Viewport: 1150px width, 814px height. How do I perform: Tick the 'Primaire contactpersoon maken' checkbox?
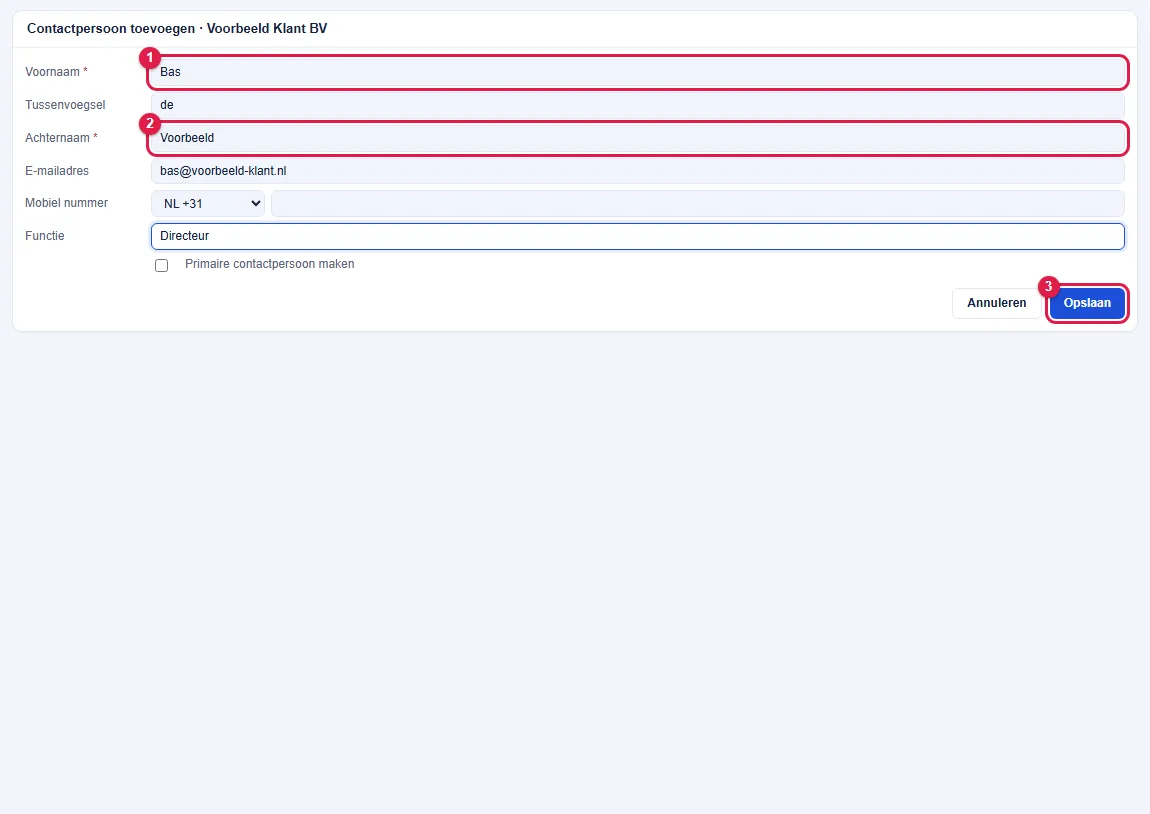pos(161,265)
